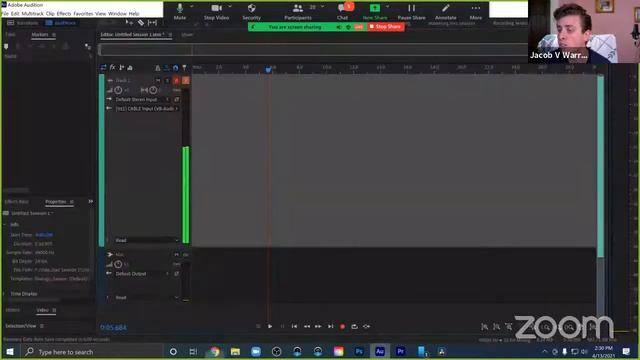
Task: Click the Play button in transport
Action: point(270,327)
